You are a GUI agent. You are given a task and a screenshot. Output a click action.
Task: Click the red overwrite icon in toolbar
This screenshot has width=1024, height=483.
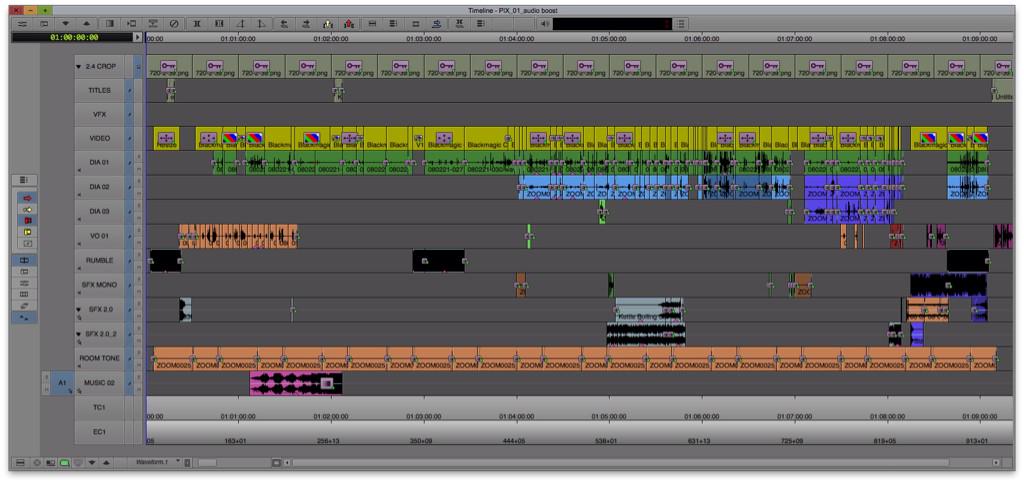[349, 23]
